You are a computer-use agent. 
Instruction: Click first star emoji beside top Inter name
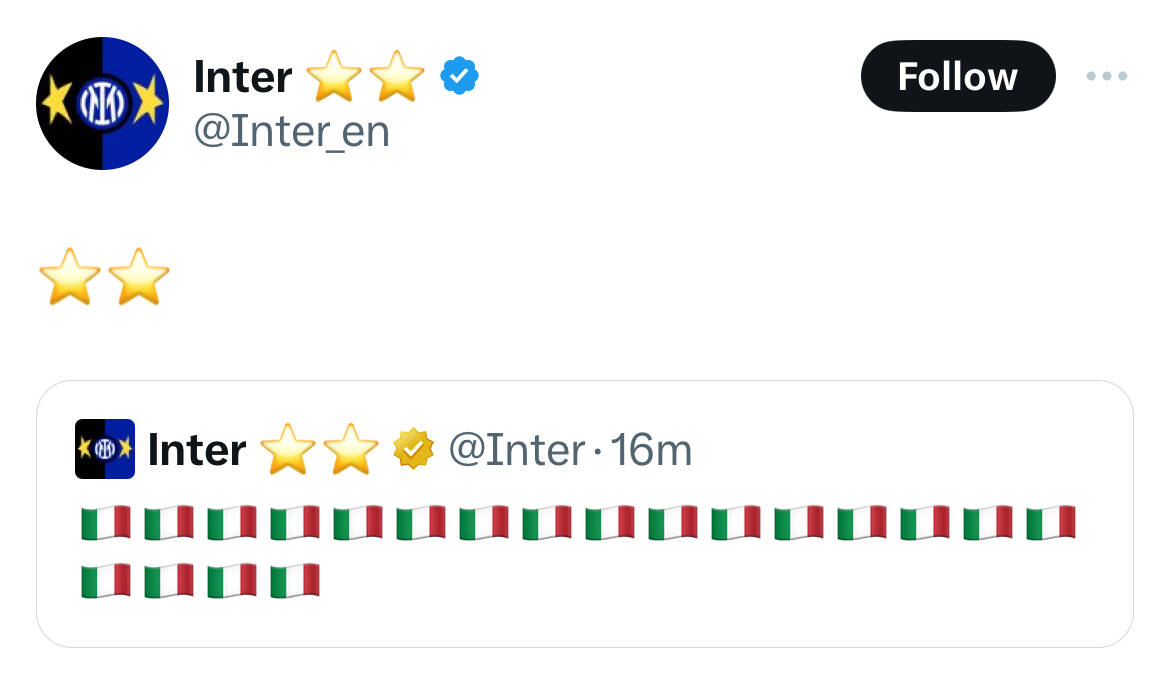[334, 76]
